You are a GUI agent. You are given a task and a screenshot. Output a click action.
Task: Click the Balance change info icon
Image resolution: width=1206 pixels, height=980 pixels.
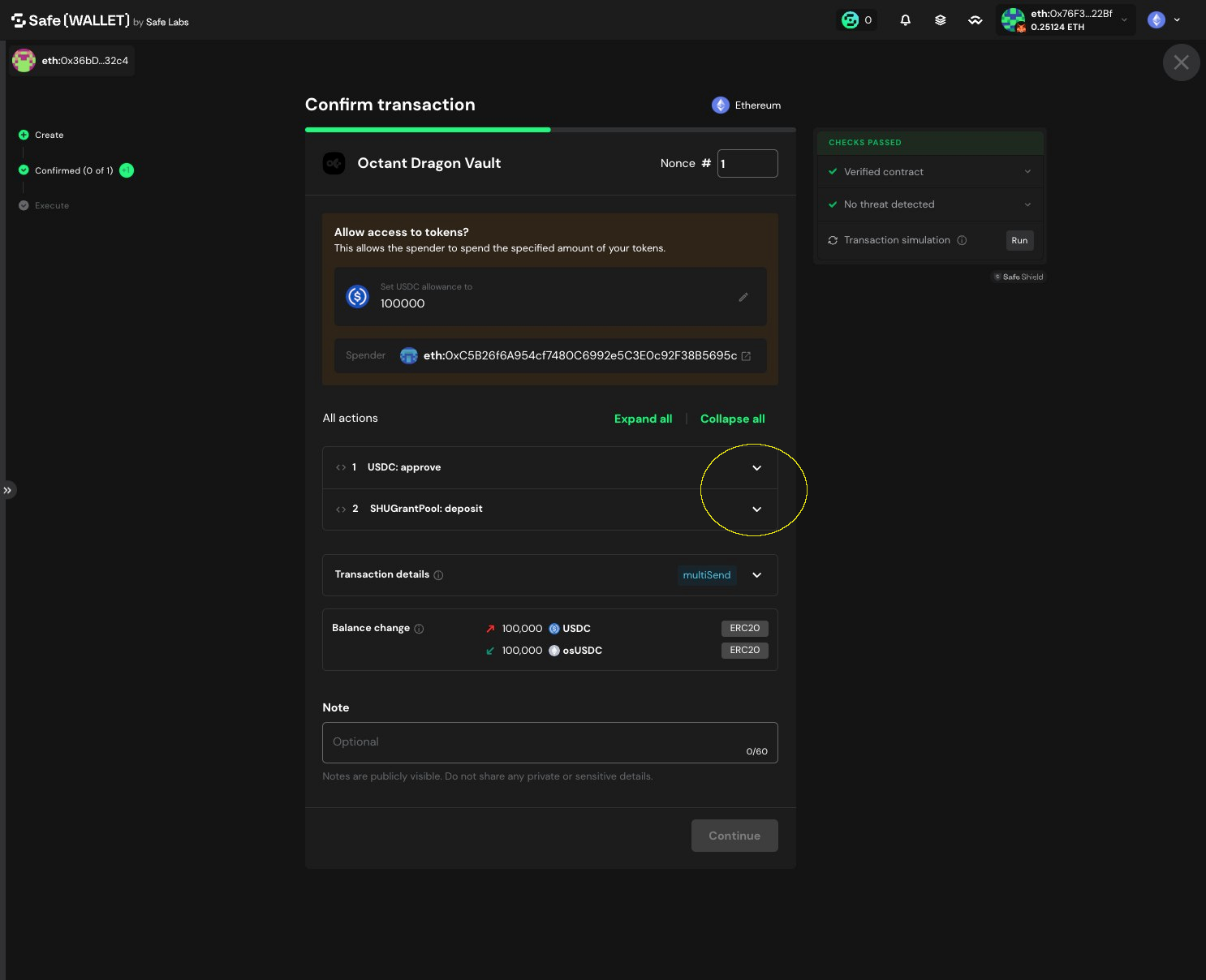click(x=419, y=629)
